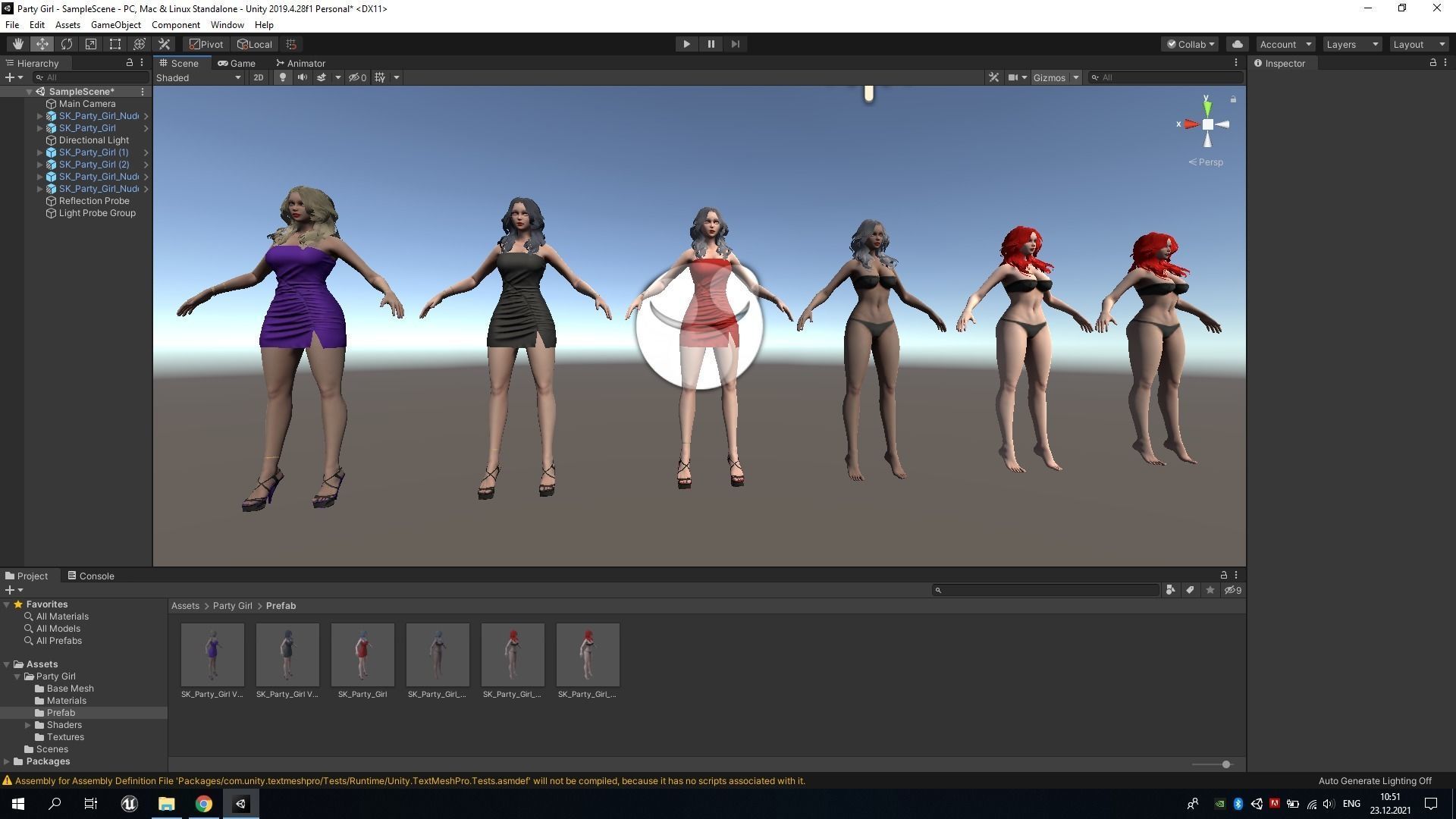Expand the Shaders folder

(29, 725)
